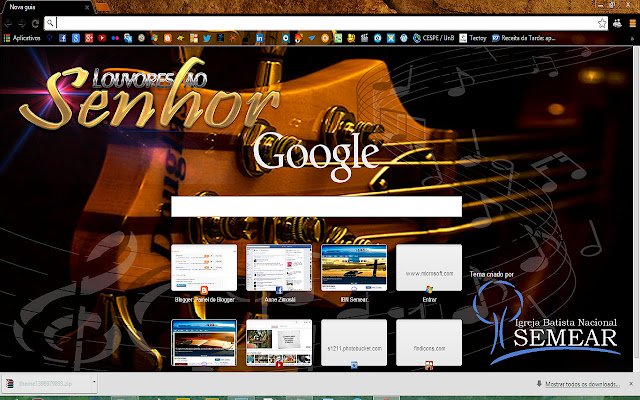Screen dimensions: 640x400
Task: Open the YouTube bookmark icon
Action: [102, 38]
